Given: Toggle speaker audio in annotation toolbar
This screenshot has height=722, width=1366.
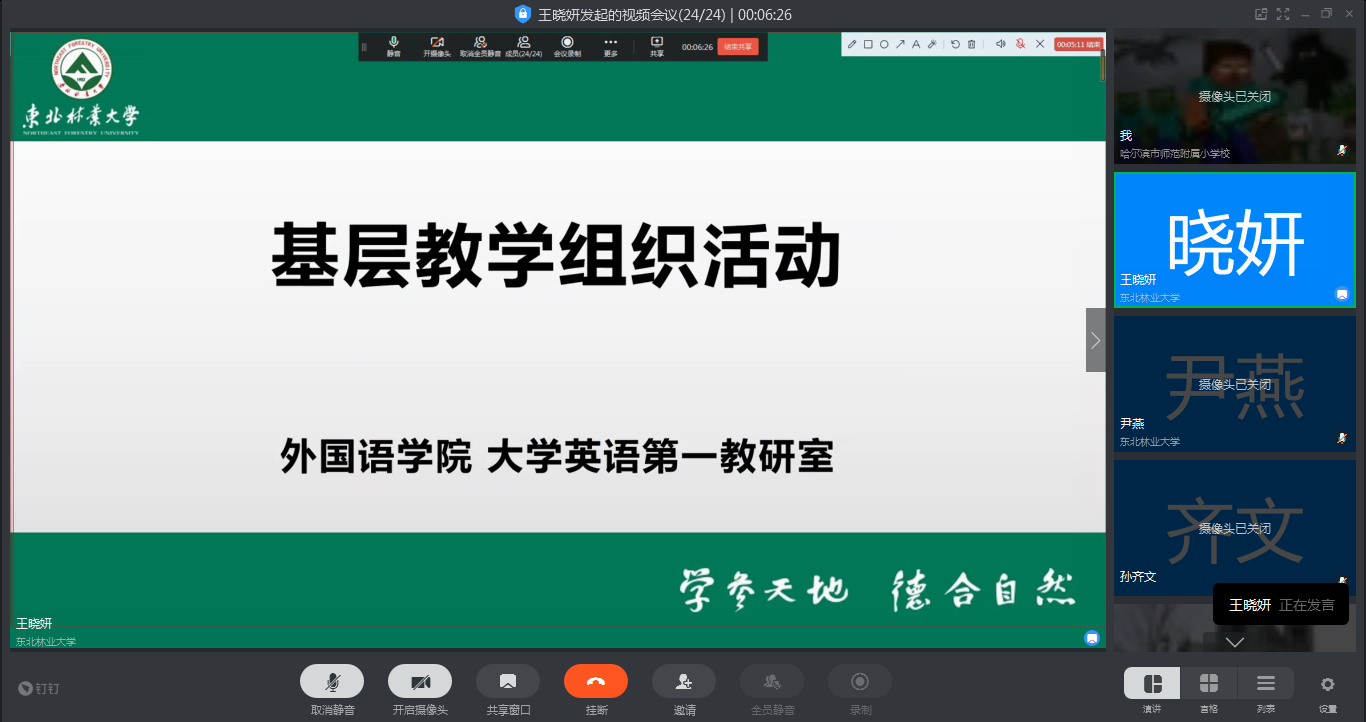Looking at the screenshot, I should click(x=1001, y=44).
